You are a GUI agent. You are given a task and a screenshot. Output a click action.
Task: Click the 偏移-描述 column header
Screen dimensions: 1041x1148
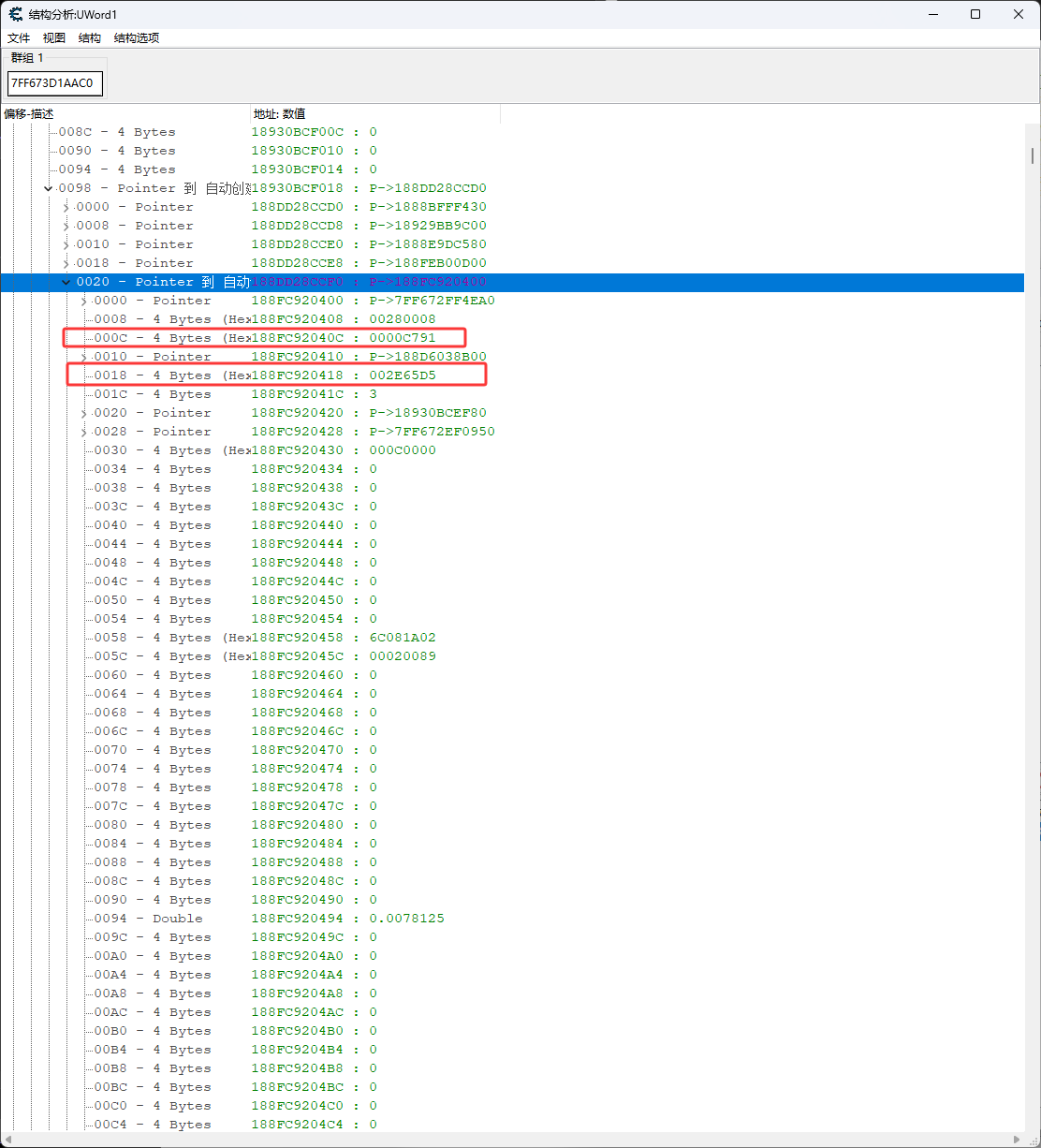tap(125, 114)
